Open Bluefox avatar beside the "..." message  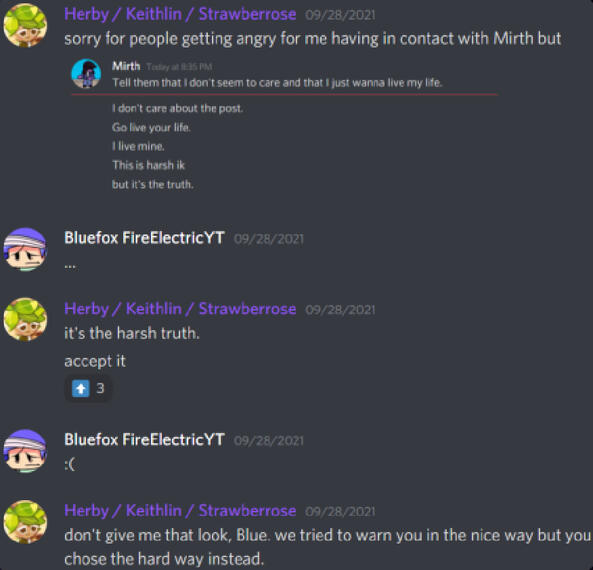pos(25,249)
